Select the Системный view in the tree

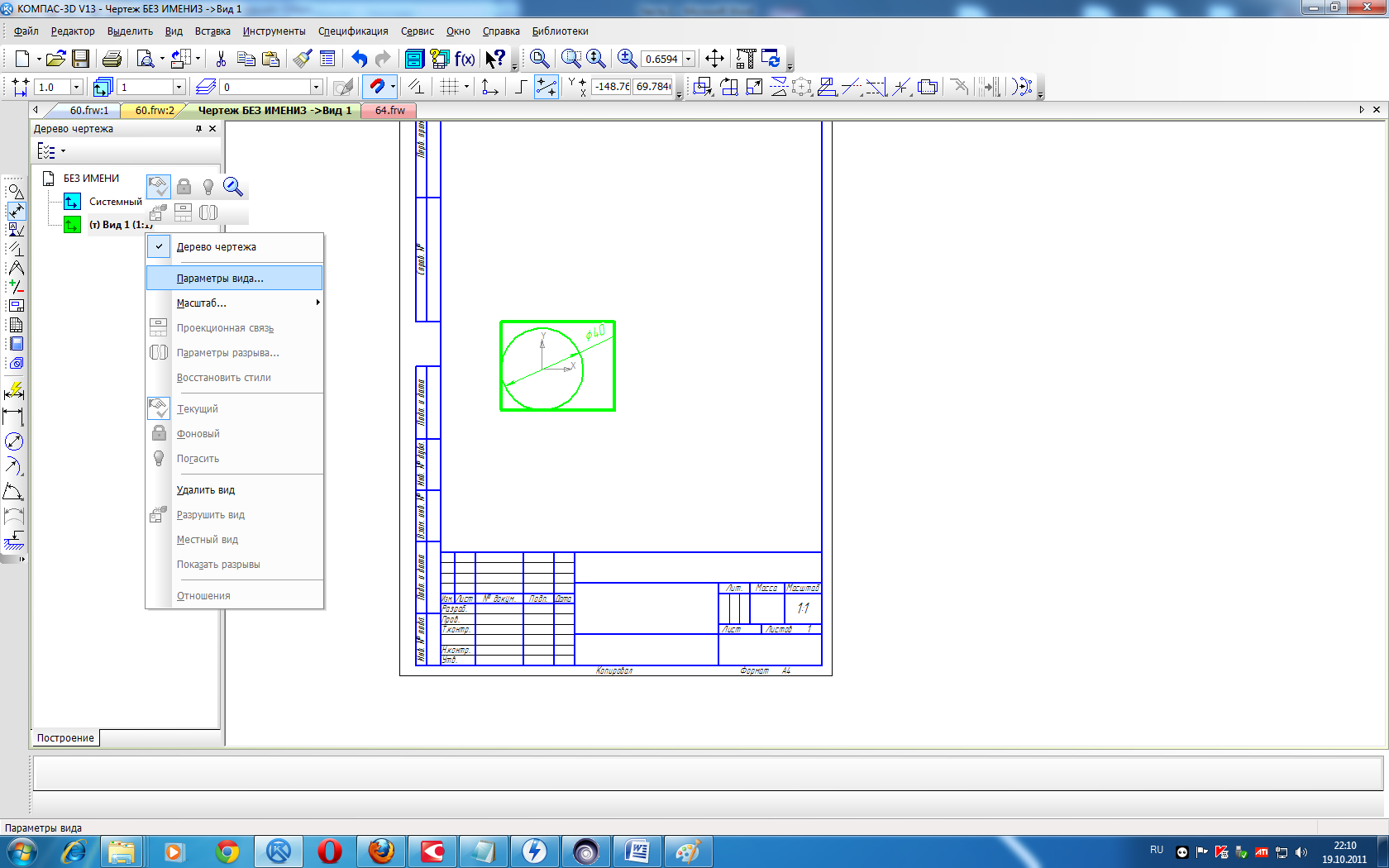coord(116,202)
